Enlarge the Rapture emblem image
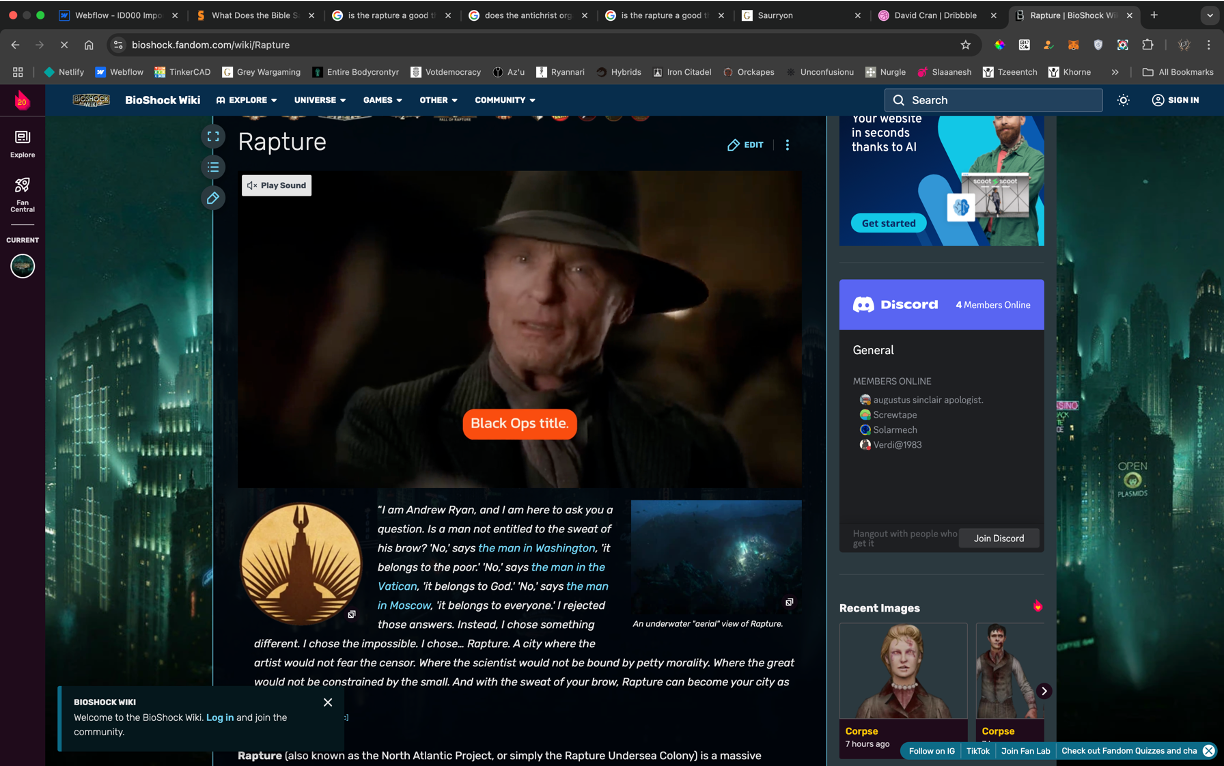The height and width of the screenshot is (766, 1224). 351,615
